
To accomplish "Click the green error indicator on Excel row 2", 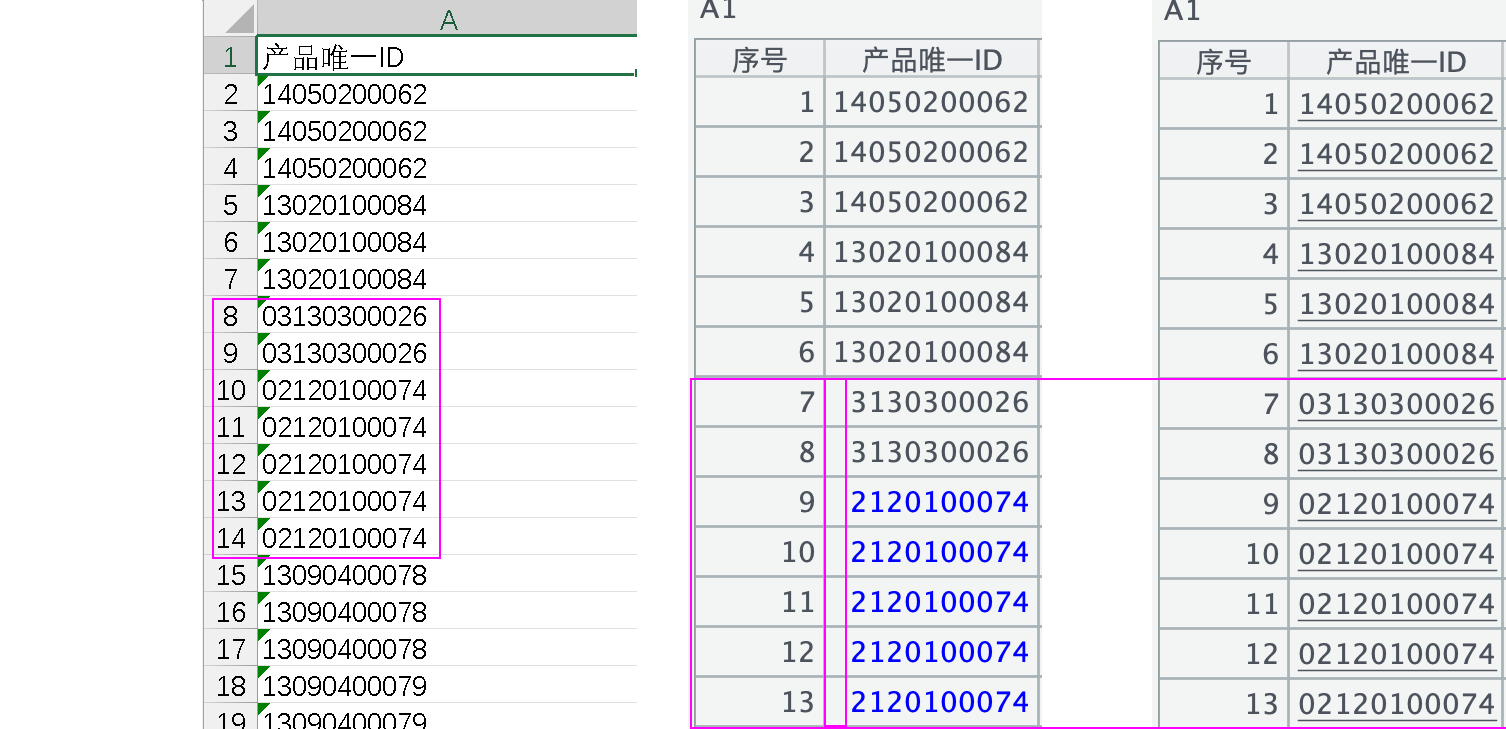I will point(262,82).
